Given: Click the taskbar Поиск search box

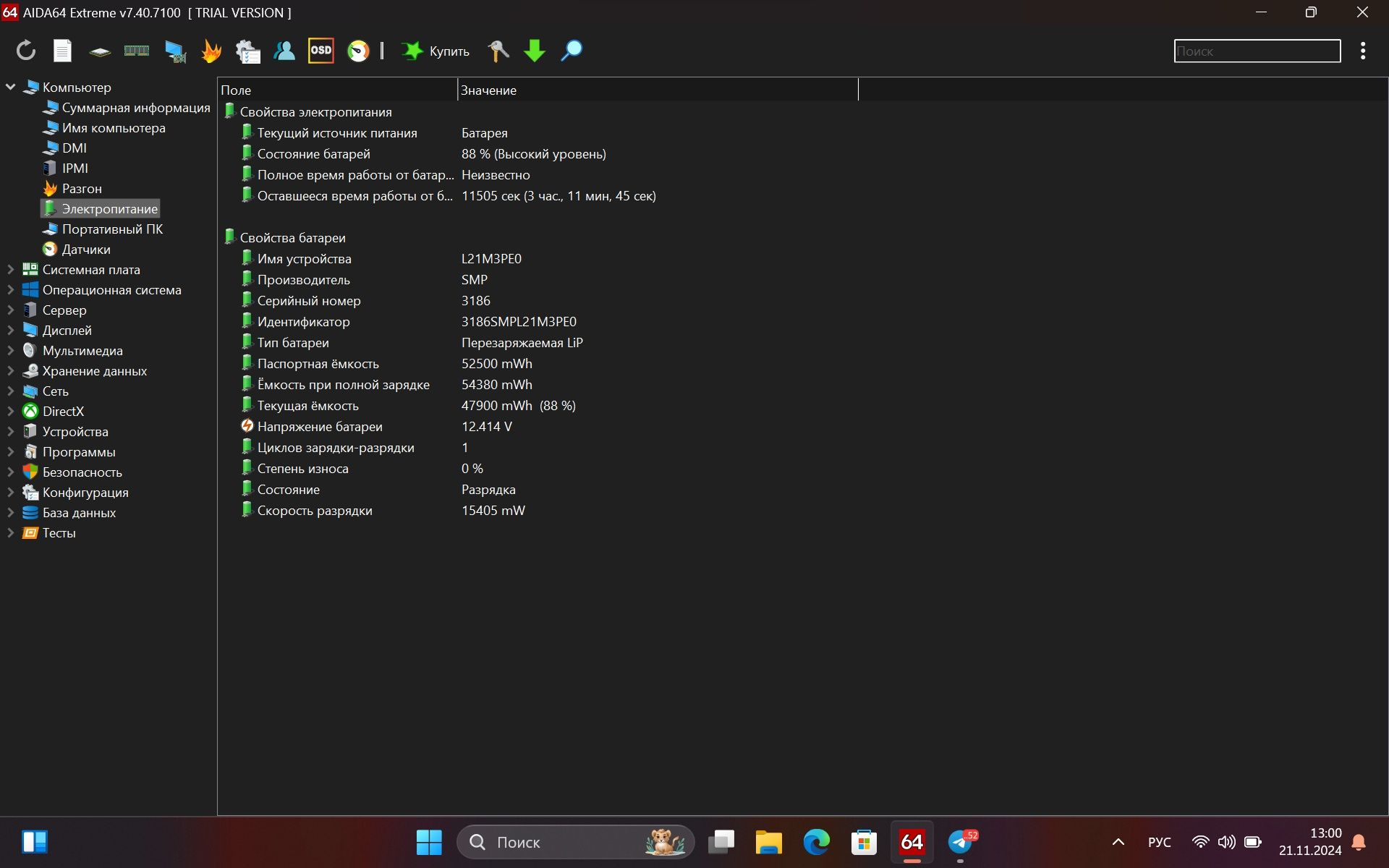Looking at the screenshot, I should (x=576, y=842).
